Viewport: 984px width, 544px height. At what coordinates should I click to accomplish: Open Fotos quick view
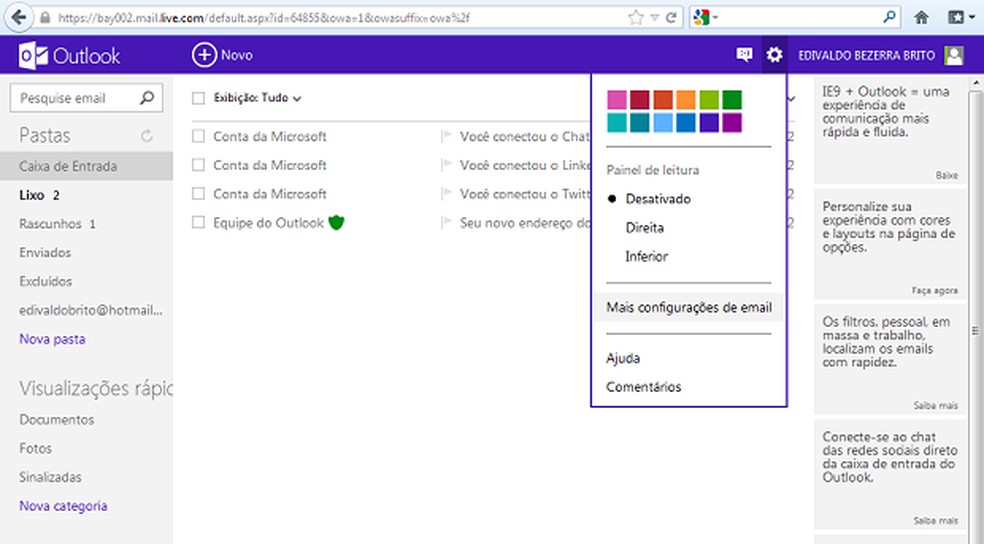click(35, 449)
